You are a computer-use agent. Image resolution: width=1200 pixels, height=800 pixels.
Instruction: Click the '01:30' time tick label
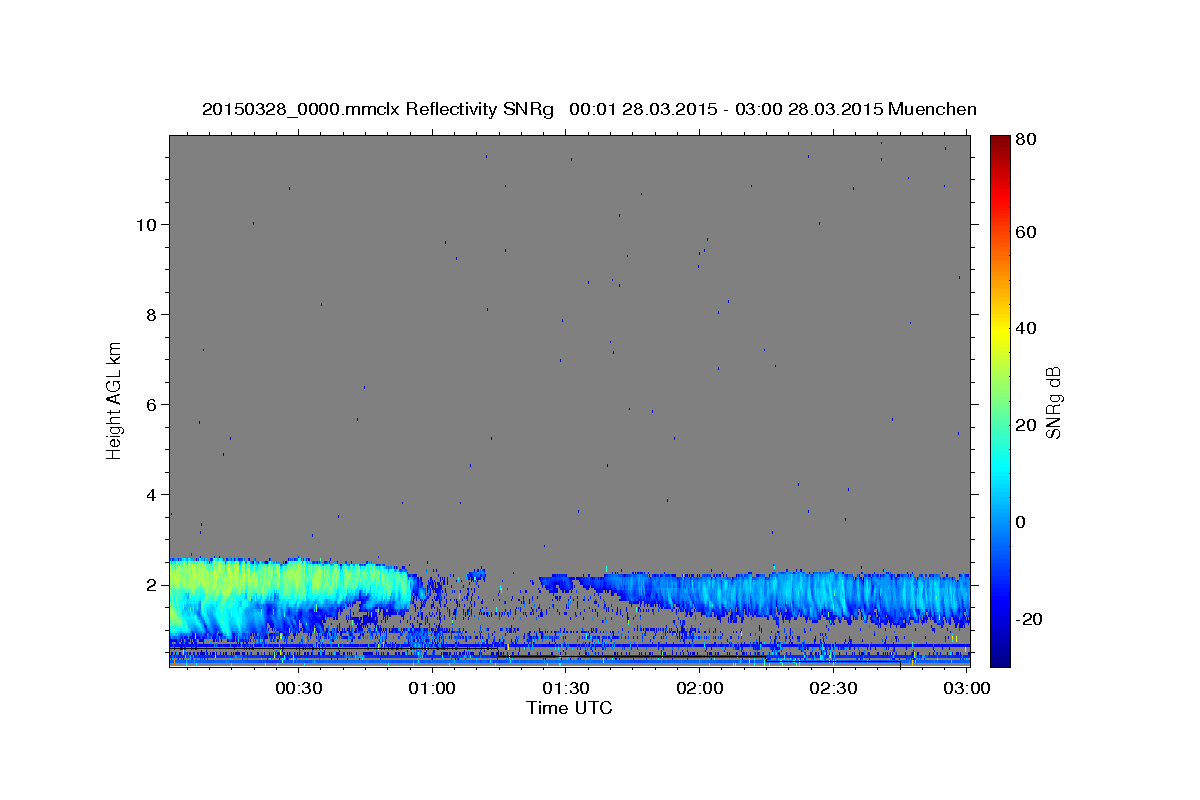click(567, 688)
